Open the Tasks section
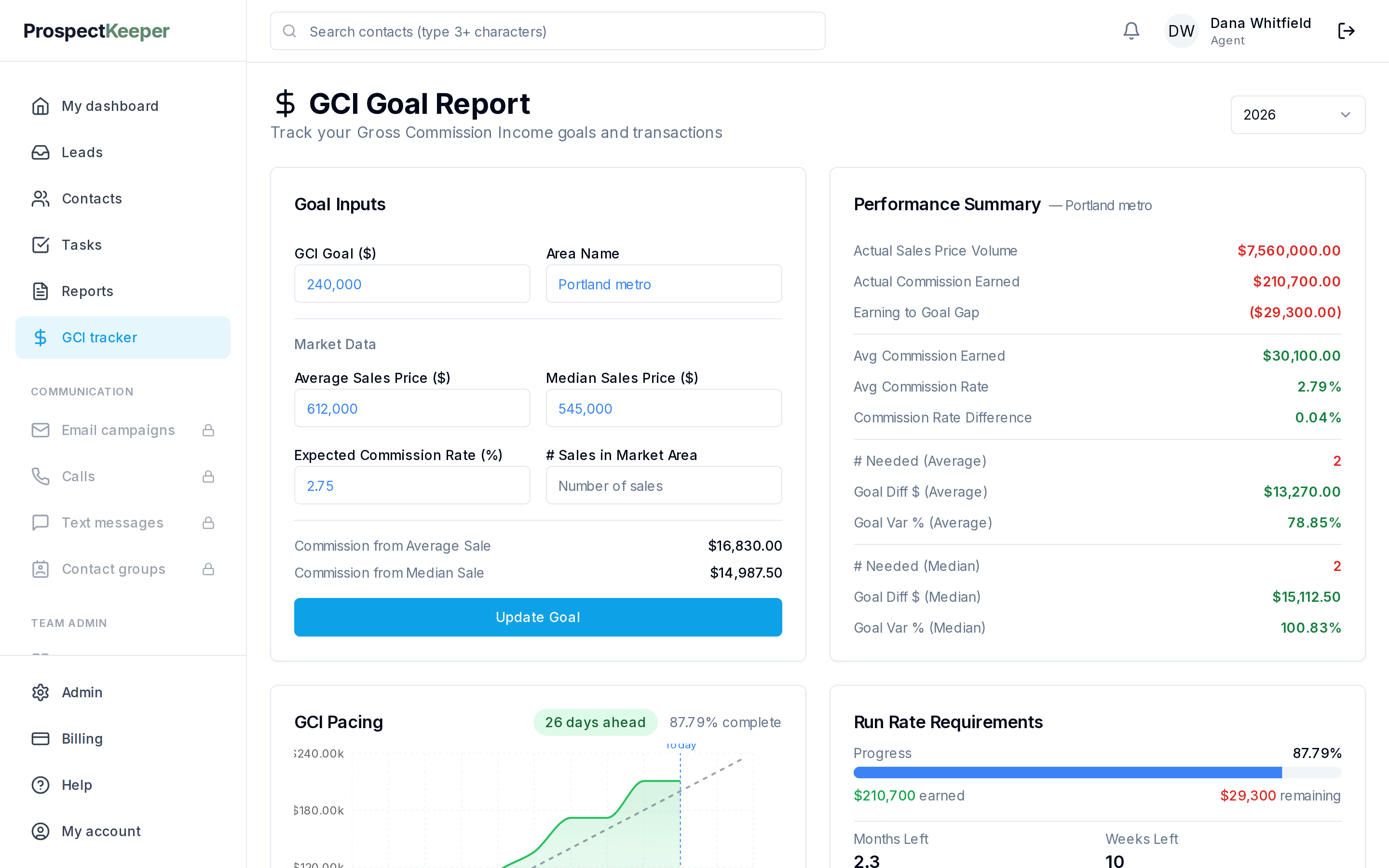Screen dimensions: 1389x868 point(123,245)
